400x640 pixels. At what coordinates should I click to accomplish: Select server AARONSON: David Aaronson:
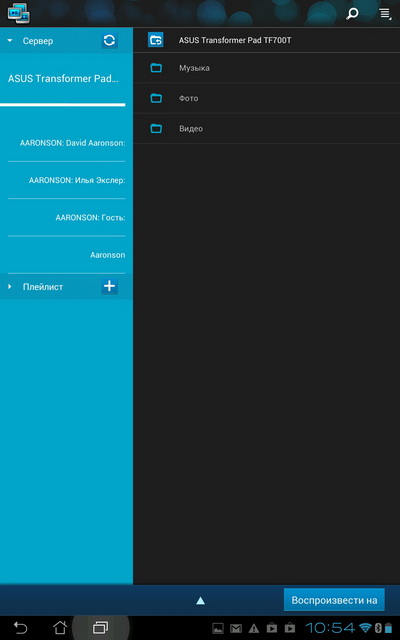click(67, 143)
